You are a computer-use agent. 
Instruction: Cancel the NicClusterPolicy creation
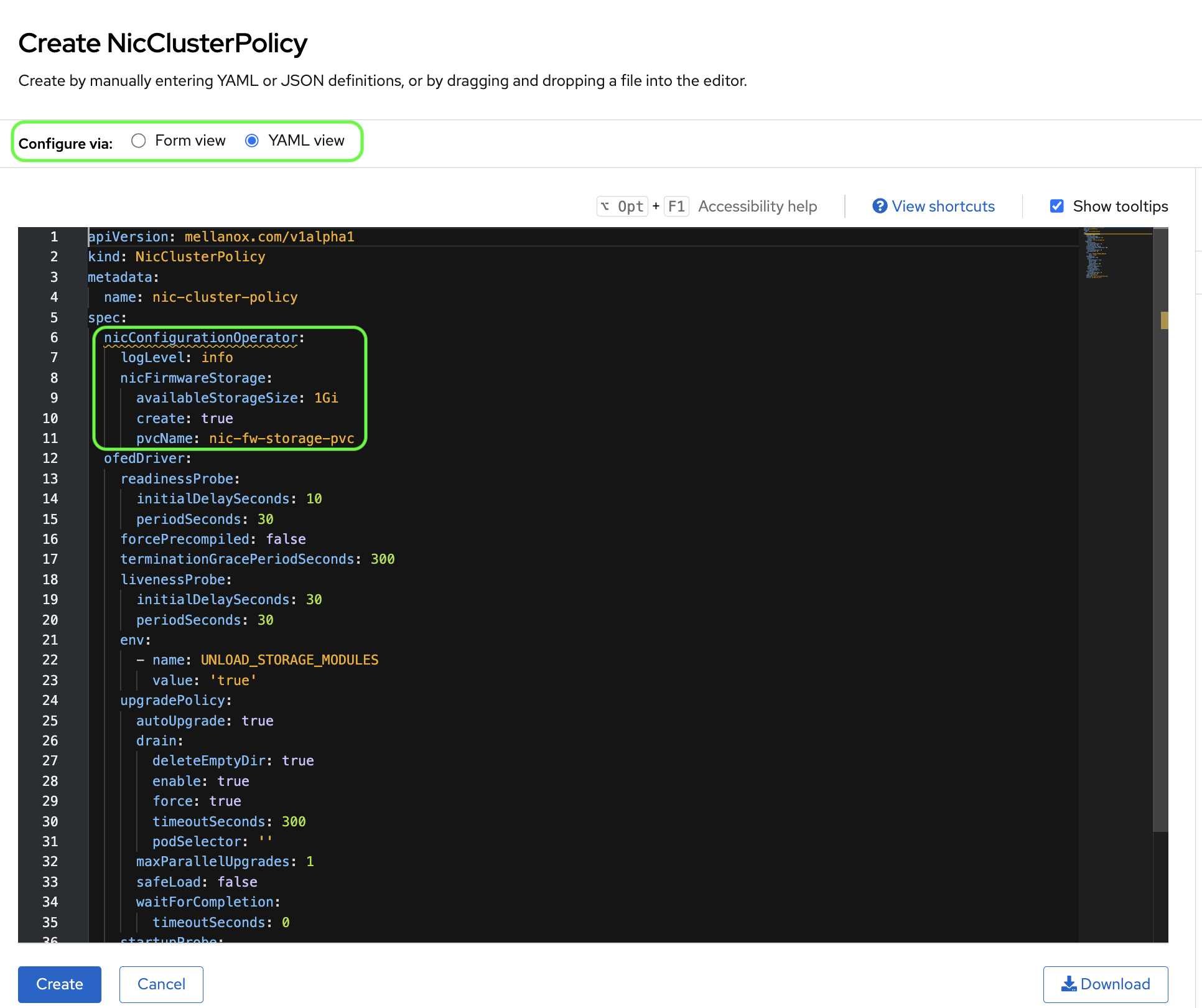pyautogui.click(x=161, y=984)
